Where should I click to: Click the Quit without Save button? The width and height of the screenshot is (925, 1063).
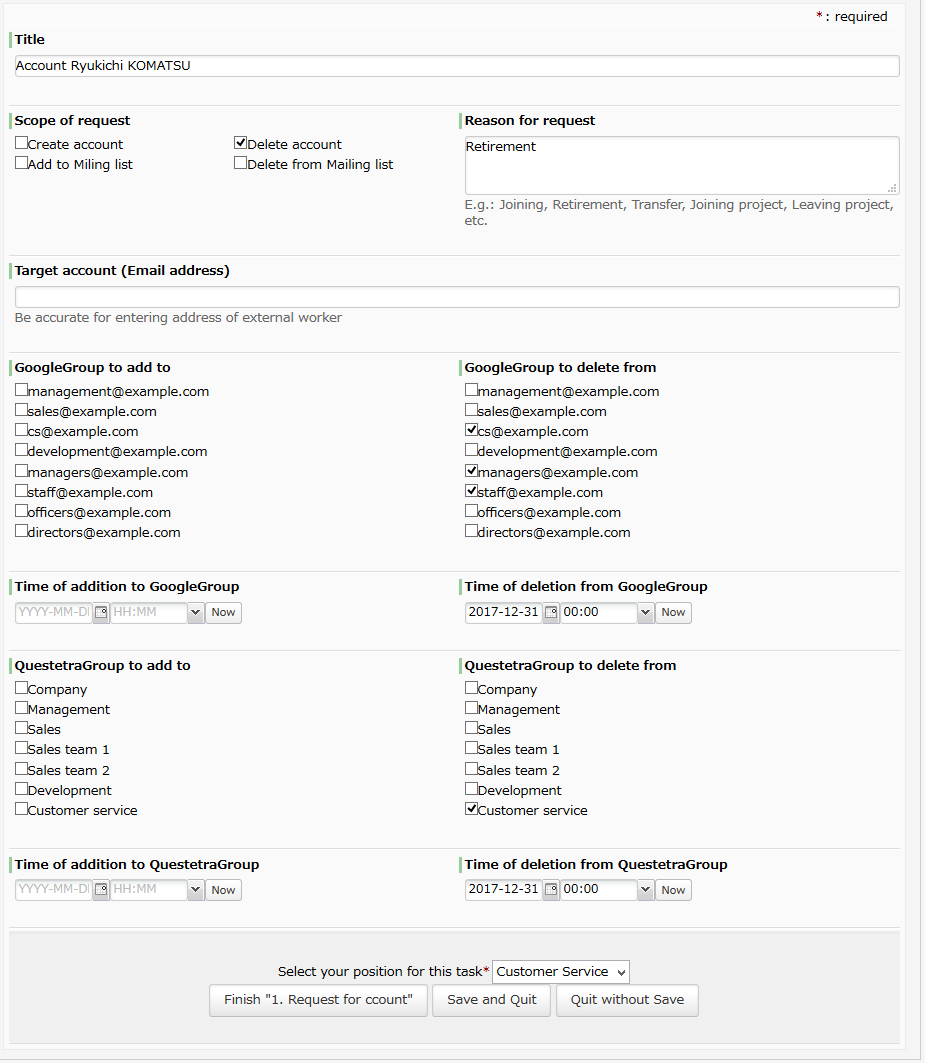(627, 1000)
